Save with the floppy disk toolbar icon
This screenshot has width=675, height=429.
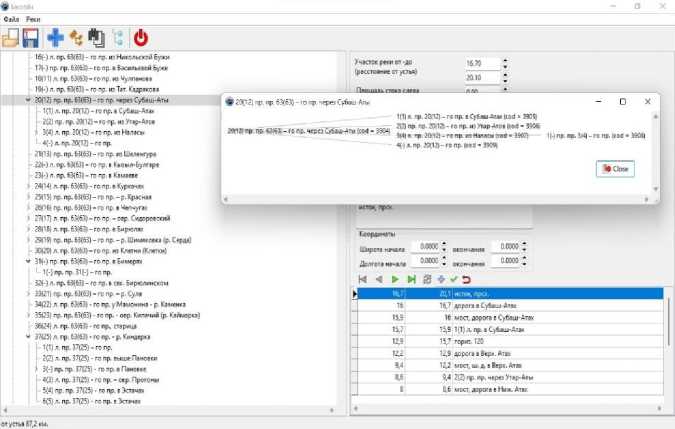tap(31, 38)
